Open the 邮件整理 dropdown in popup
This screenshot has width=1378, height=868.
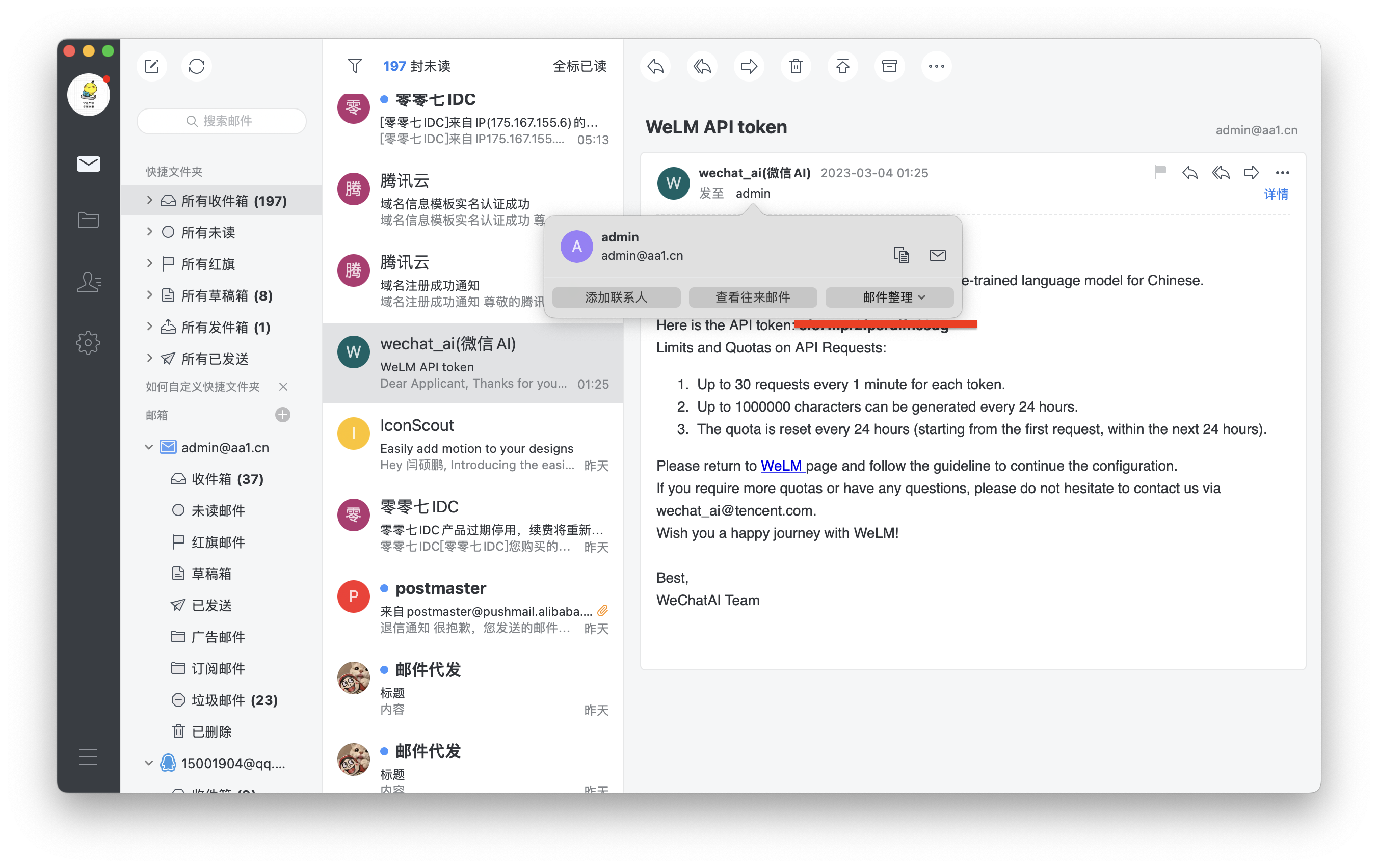coord(889,297)
